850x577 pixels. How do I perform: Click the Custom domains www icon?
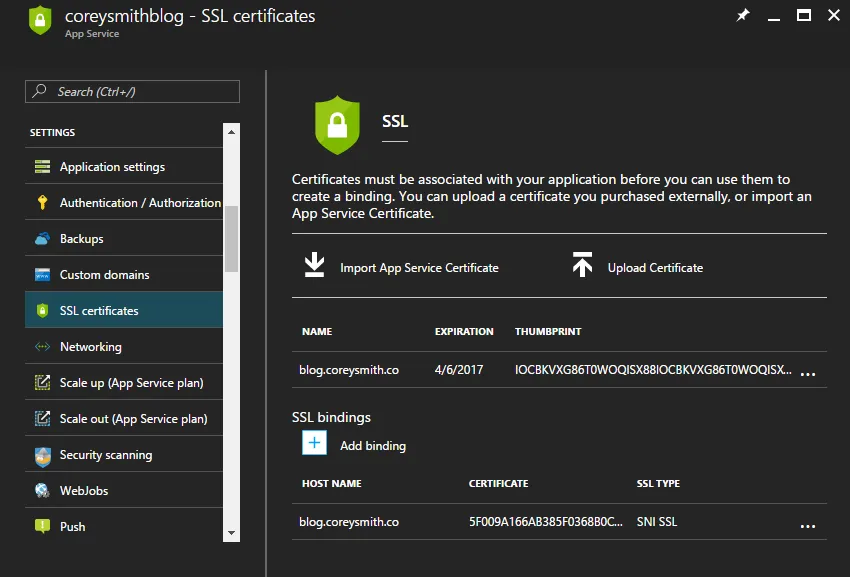[x=42, y=274]
